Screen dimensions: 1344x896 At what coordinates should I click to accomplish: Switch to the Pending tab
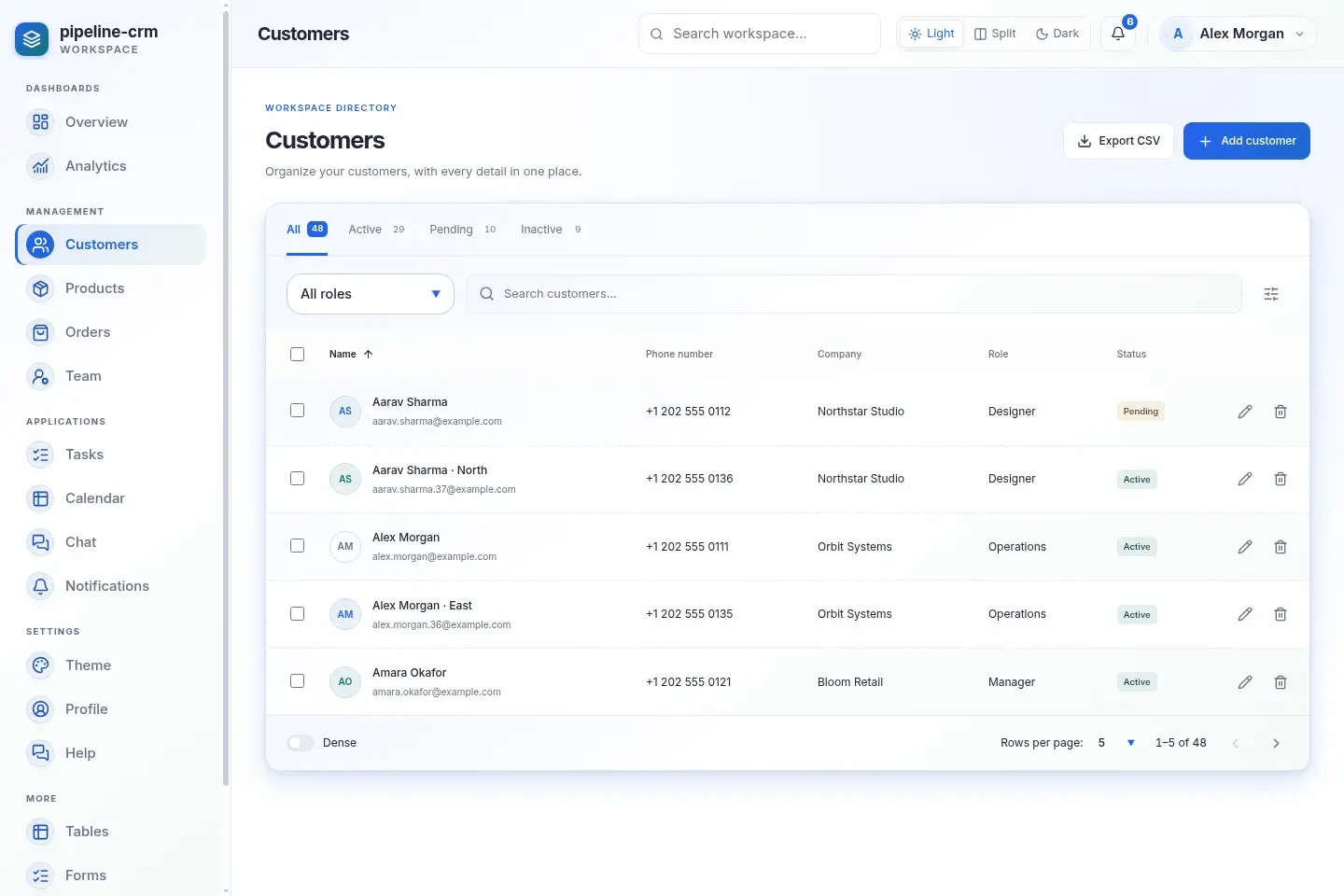click(x=463, y=230)
